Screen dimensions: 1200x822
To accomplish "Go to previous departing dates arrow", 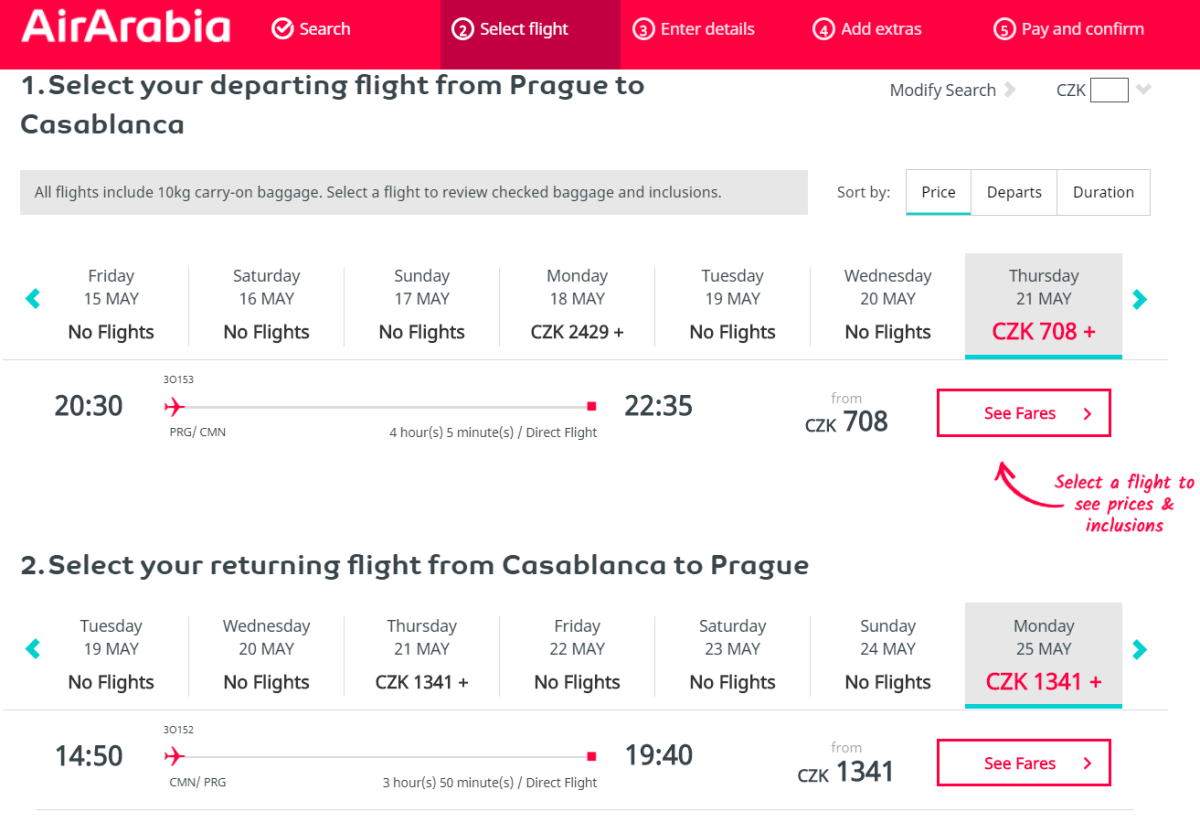I will pos(33,299).
